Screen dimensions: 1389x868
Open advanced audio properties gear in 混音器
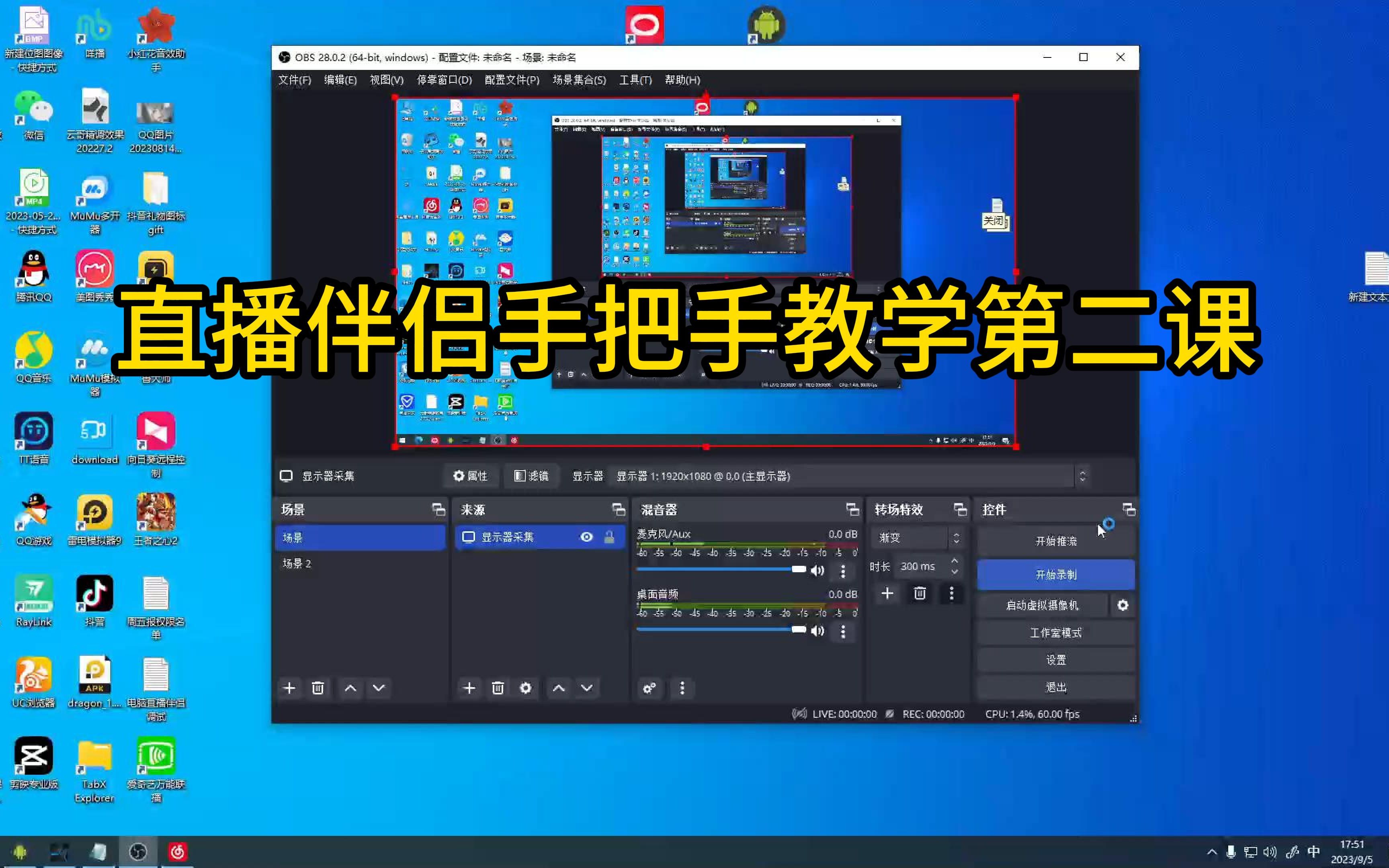(649, 688)
